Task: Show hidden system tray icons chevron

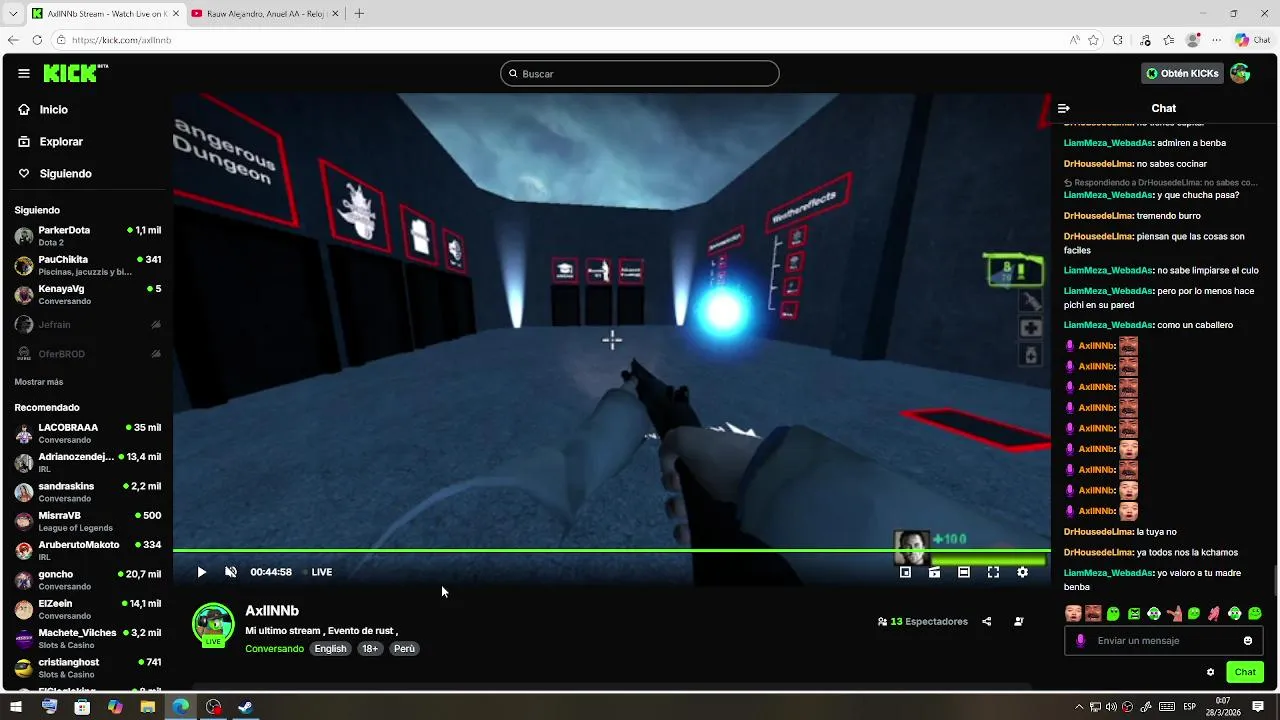Action: [1079, 707]
